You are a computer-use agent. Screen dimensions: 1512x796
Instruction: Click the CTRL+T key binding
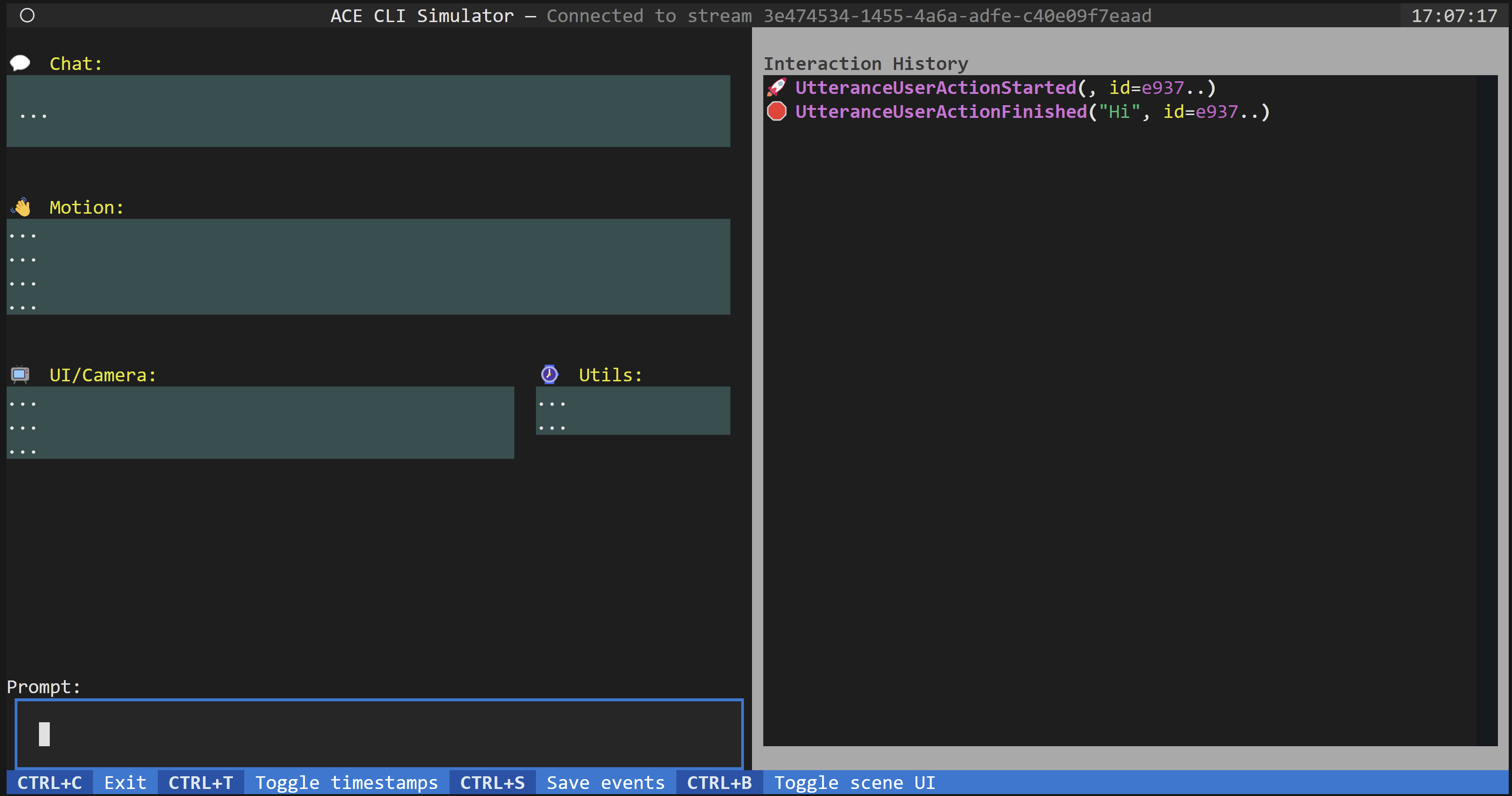[201, 782]
